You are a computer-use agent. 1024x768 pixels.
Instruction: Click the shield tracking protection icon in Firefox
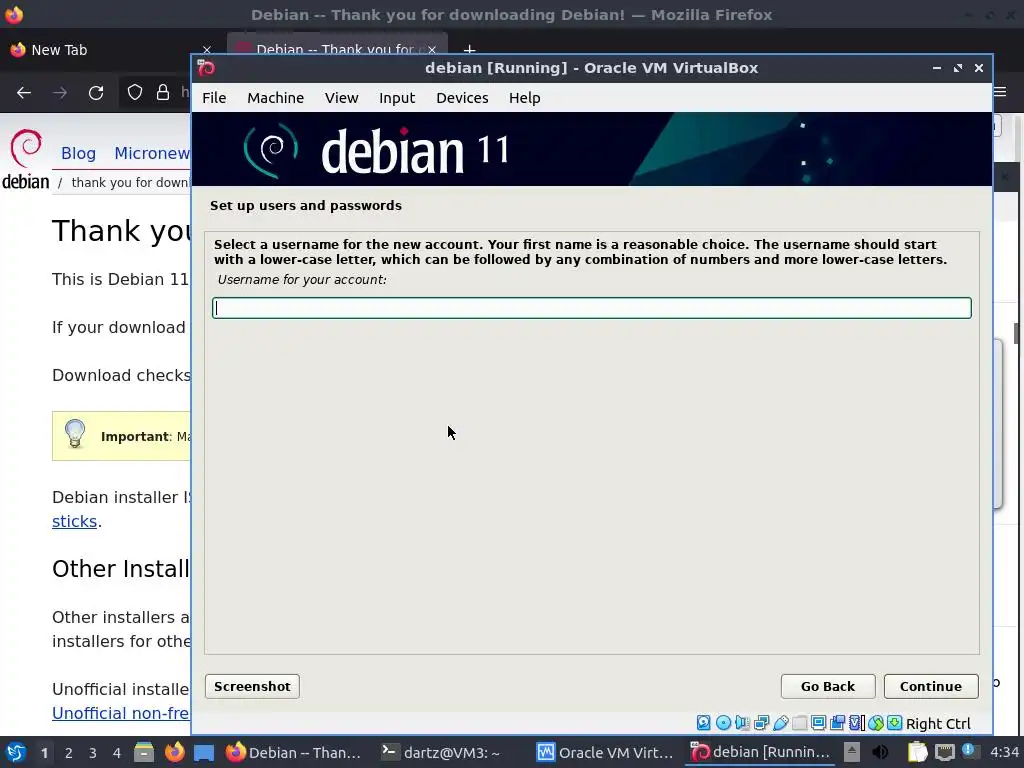[135, 93]
